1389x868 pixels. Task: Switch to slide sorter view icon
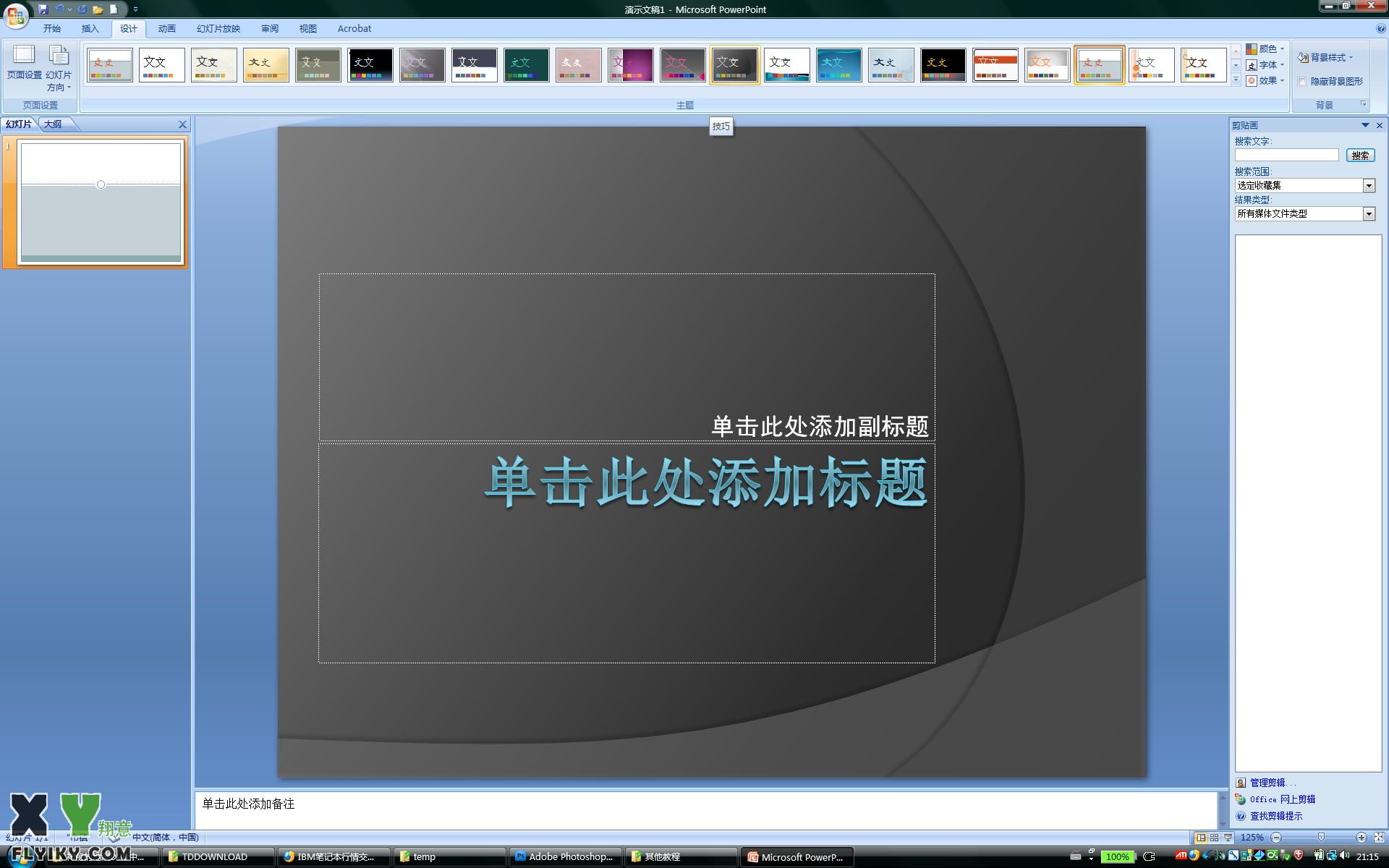pyautogui.click(x=1215, y=838)
